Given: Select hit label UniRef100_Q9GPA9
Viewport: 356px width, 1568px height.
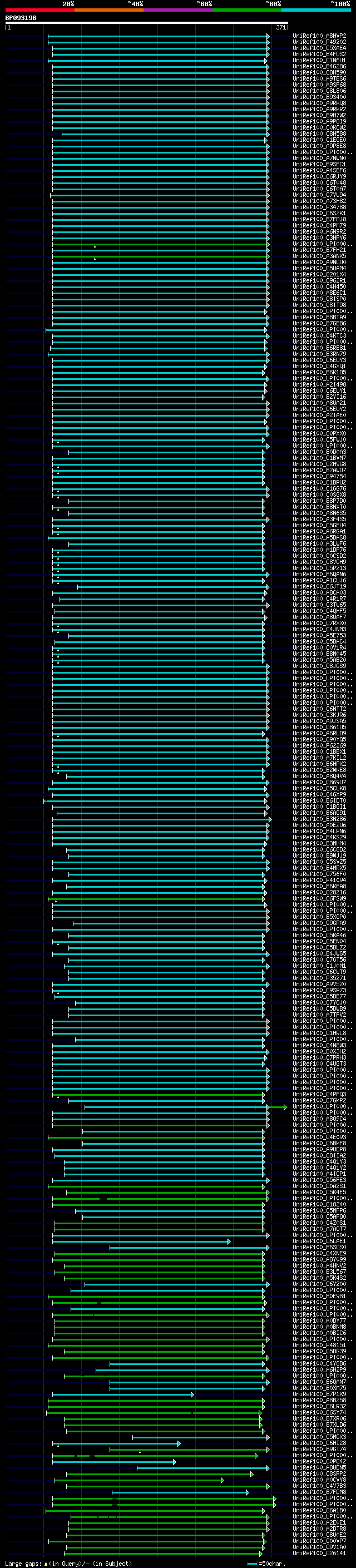Looking at the screenshot, I should (319, 923).
